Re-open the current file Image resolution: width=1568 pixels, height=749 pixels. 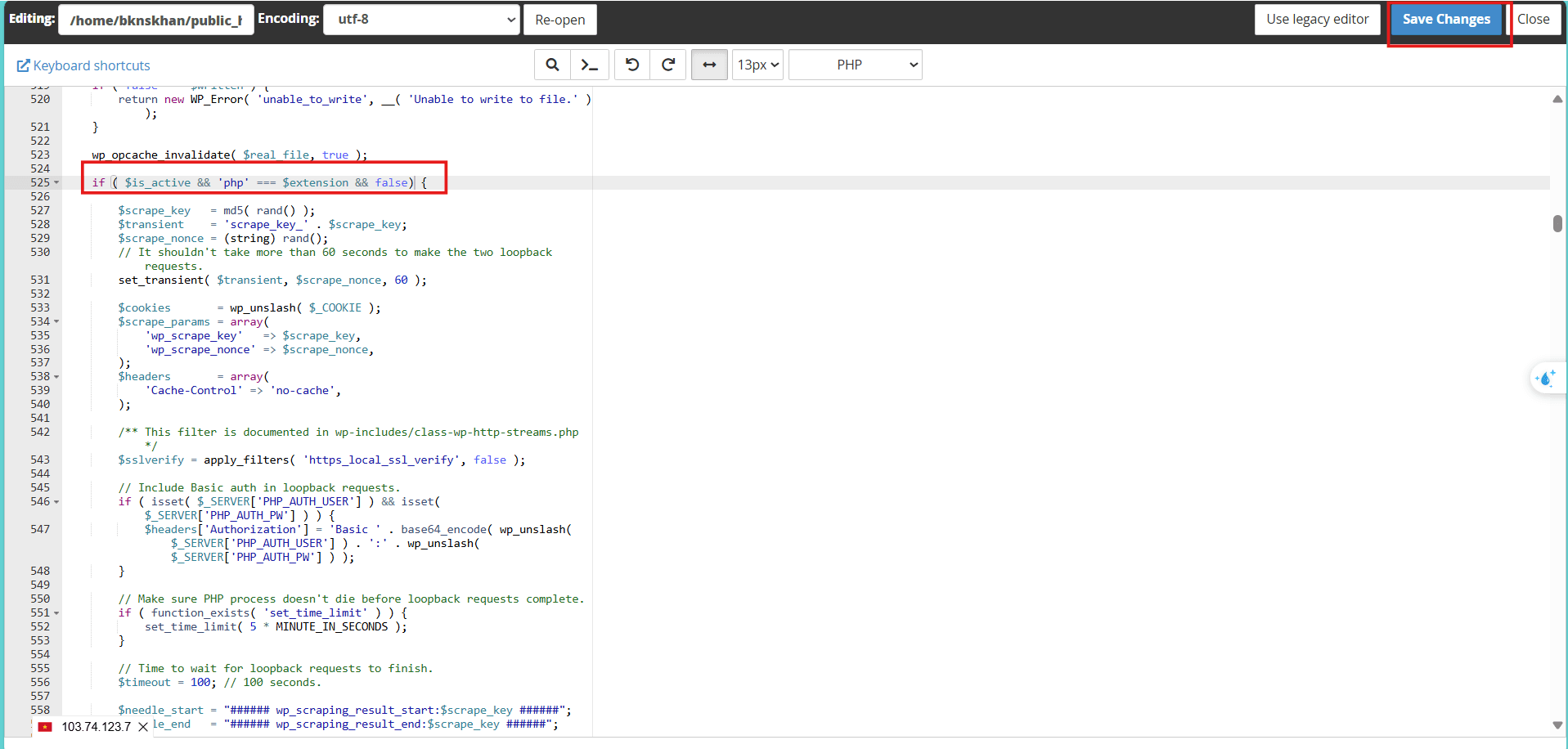click(x=559, y=19)
